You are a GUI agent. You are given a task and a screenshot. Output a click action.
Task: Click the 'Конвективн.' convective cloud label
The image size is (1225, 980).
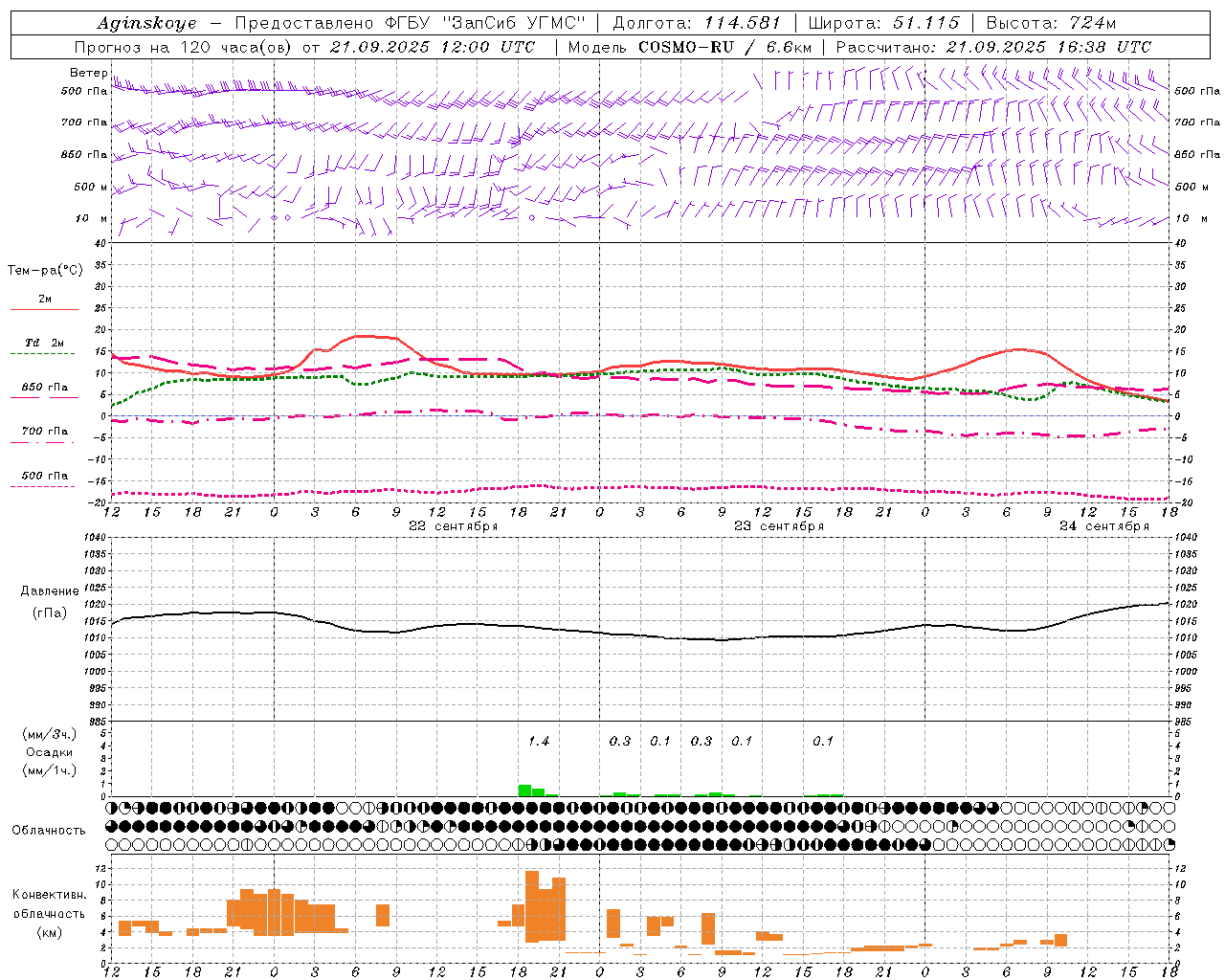coord(49,895)
